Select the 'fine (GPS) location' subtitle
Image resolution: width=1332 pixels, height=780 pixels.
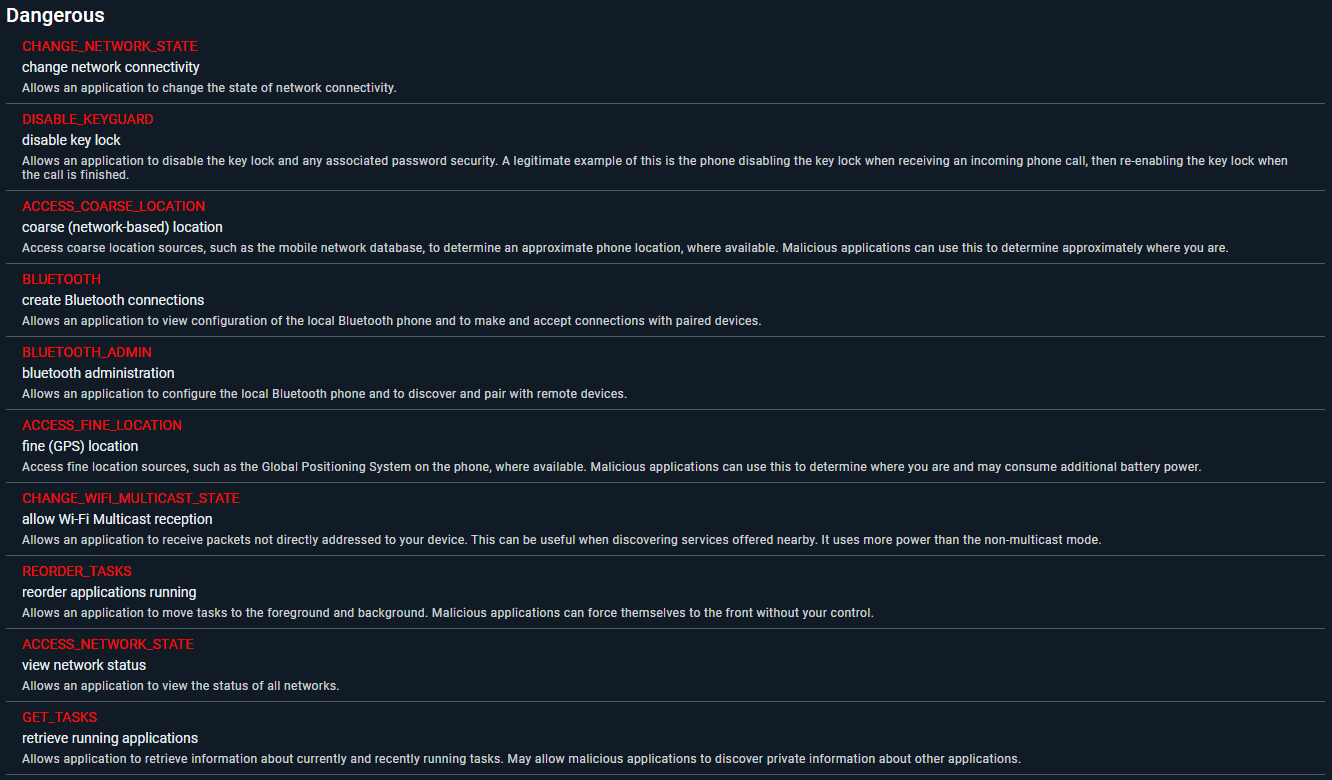tap(80, 446)
